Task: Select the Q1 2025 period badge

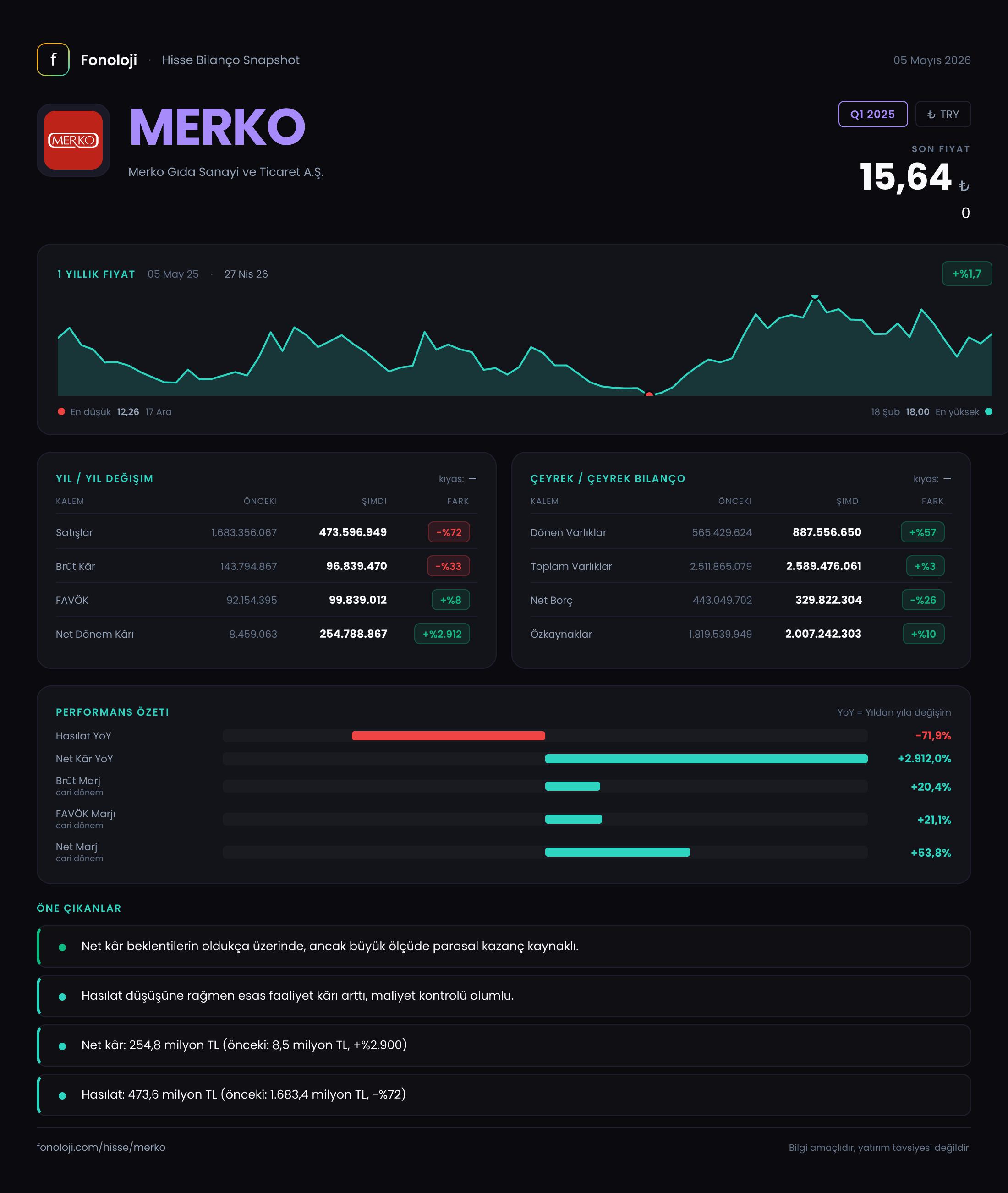Action: pos(872,114)
